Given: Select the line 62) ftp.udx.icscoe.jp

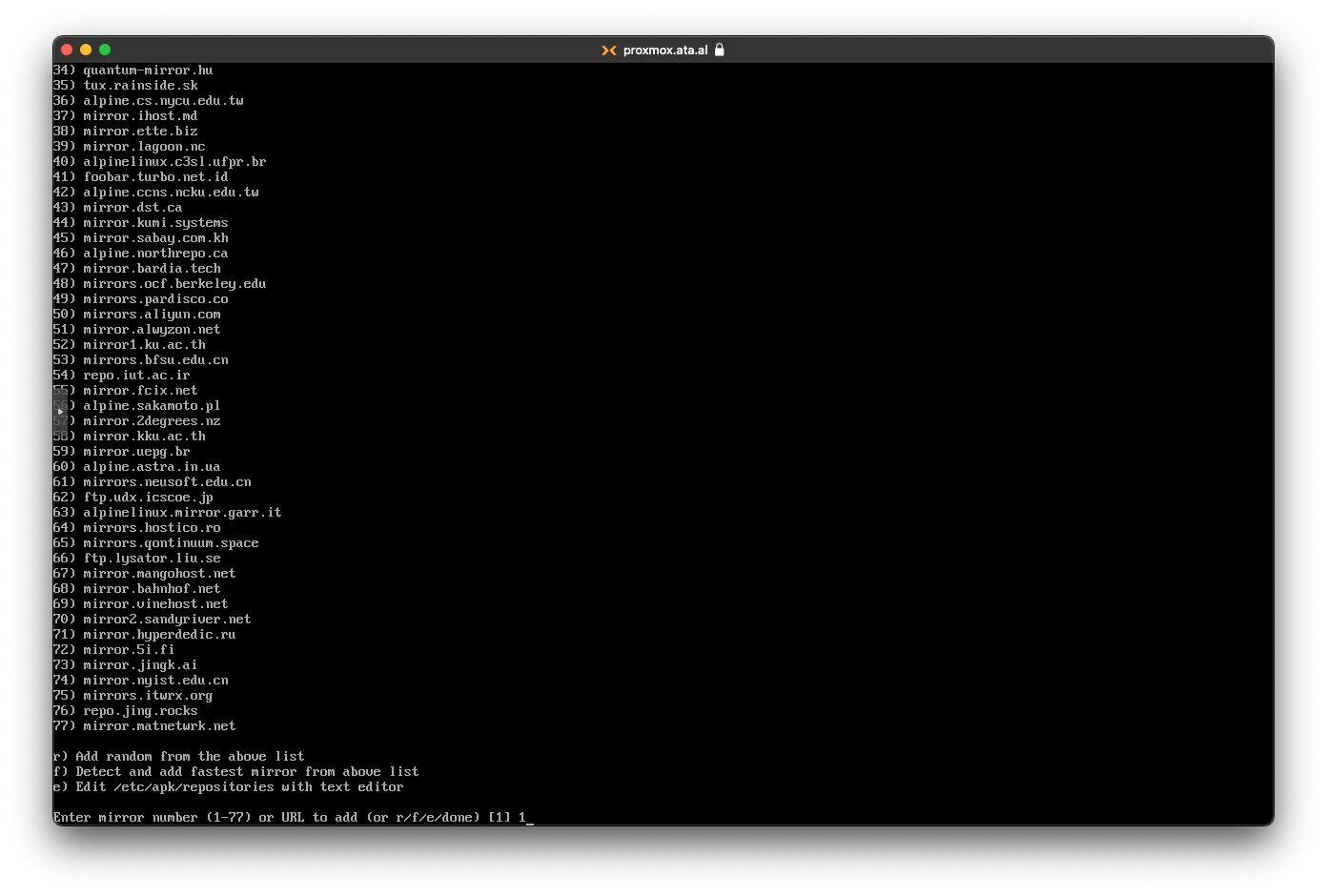Looking at the screenshot, I should point(133,498).
